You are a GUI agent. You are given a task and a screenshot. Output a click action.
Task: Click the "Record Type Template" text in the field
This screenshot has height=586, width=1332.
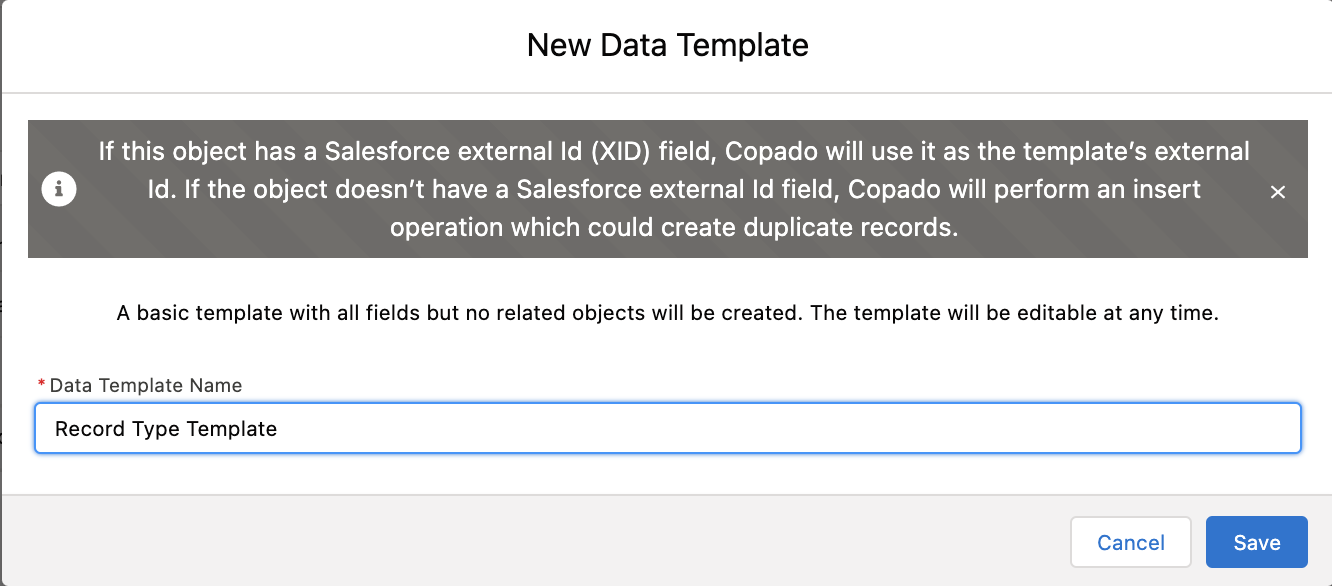[x=166, y=429]
